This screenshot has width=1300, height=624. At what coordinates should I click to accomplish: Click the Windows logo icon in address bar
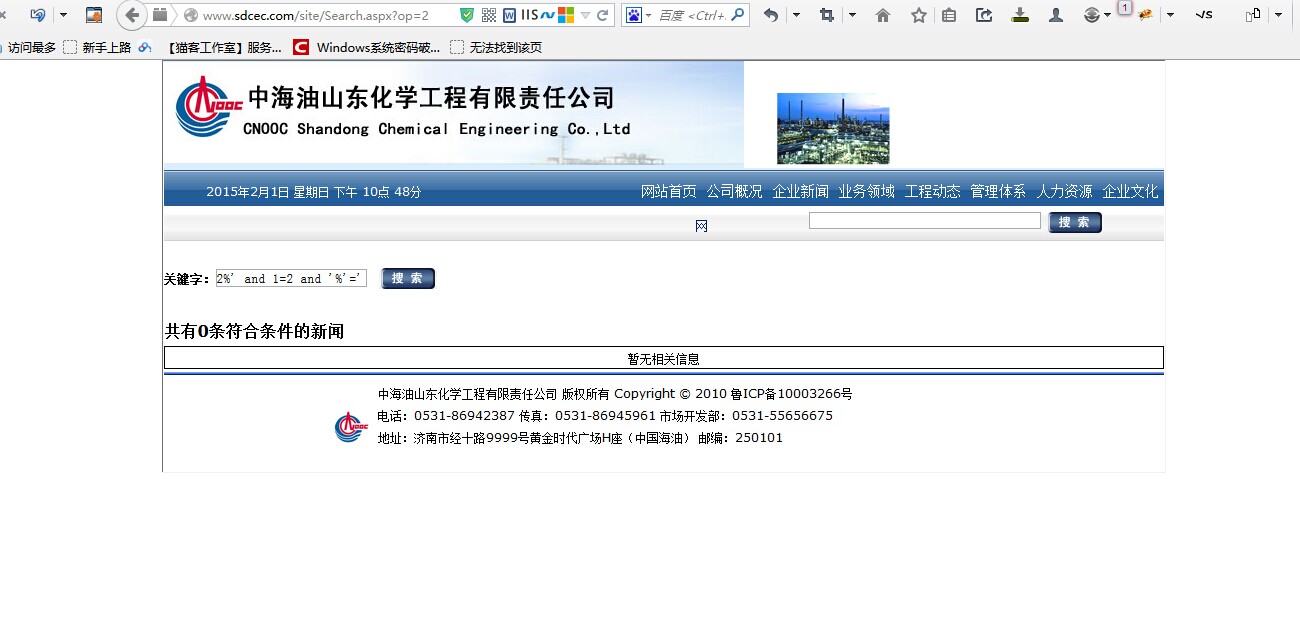click(566, 15)
